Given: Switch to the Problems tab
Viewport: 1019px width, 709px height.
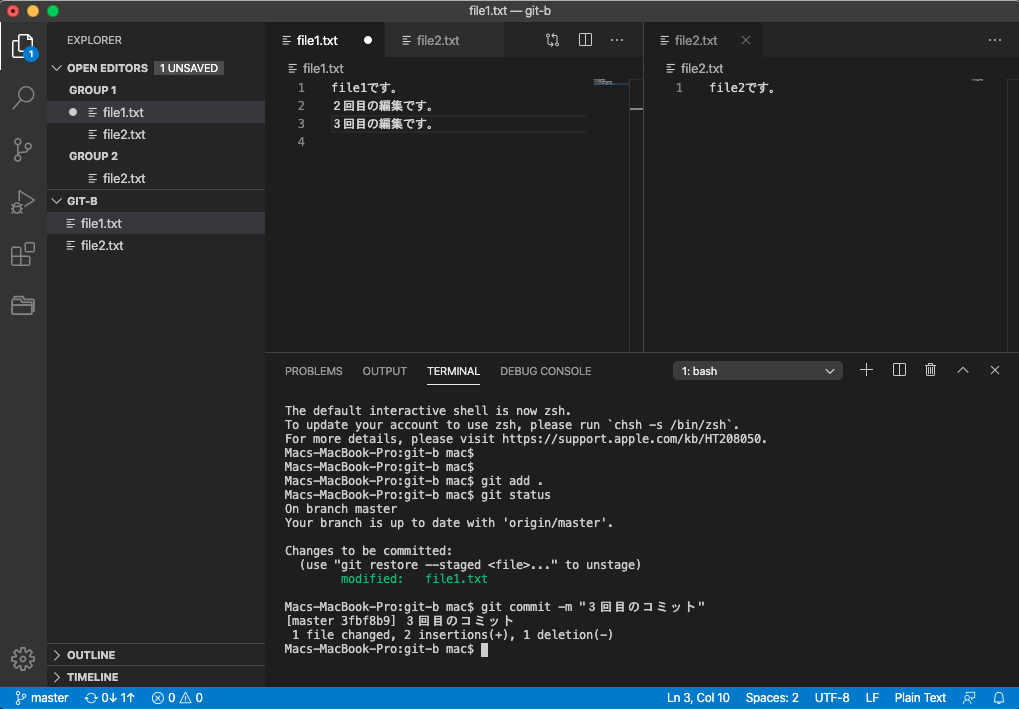Looking at the screenshot, I should [313, 371].
